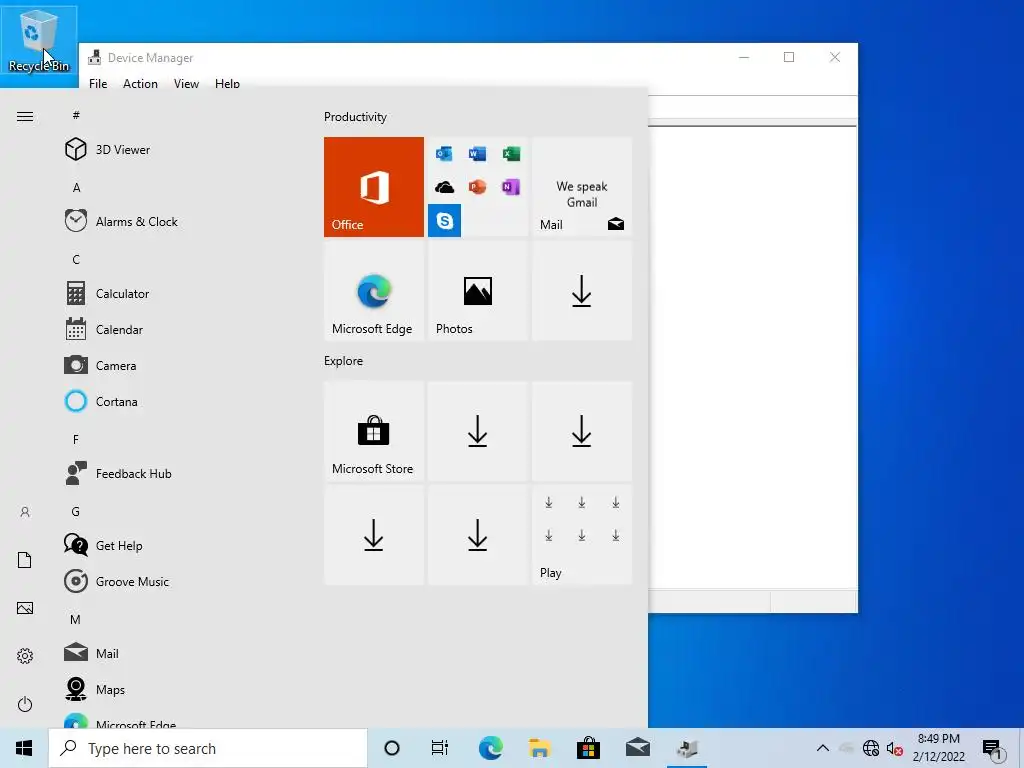Click the download tile right of Microsoft Store
Viewport: 1024px width, 768px height.
(477, 431)
